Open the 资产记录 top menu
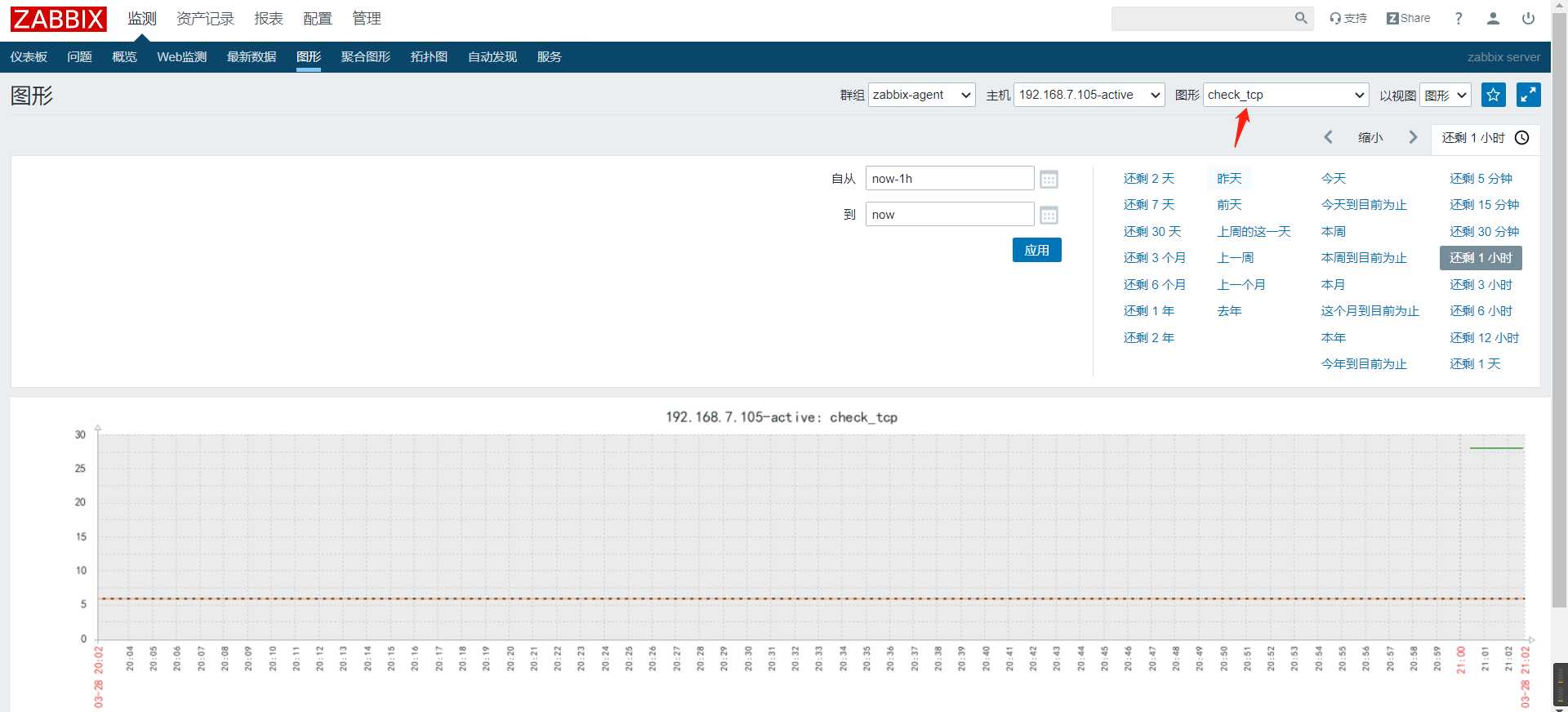The image size is (1568, 712). click(205, 18)
